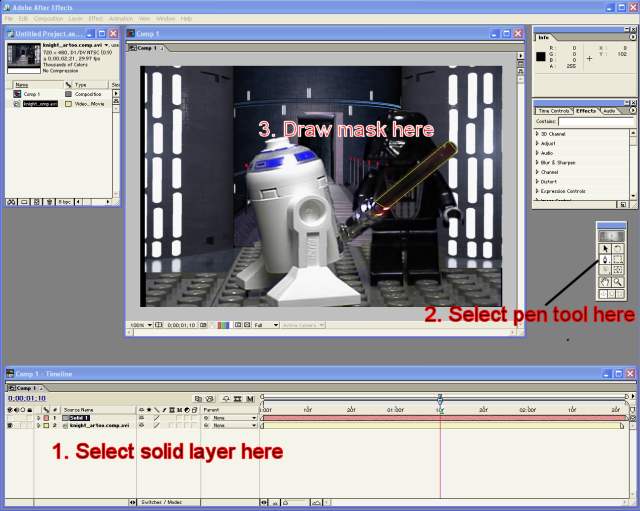Expand the Expression Controls effects category
Viewport: 640px width, 511px height.
click(x=538, y=191)
